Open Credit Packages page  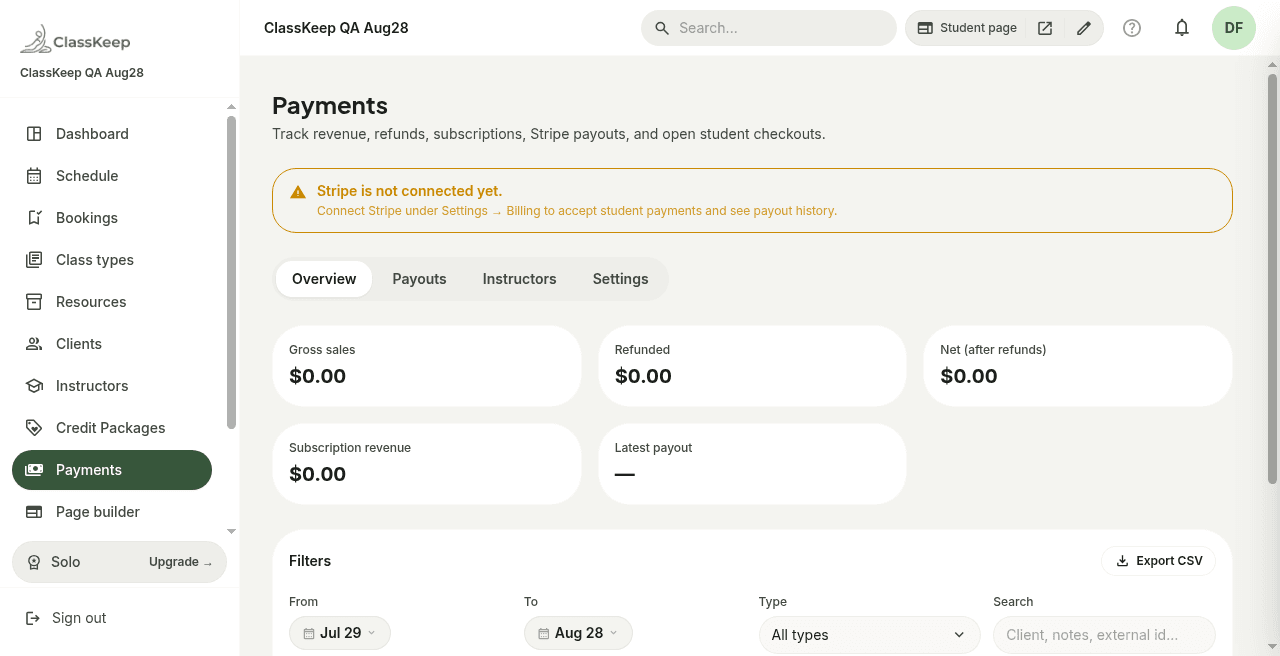click(x=112, y=428)
